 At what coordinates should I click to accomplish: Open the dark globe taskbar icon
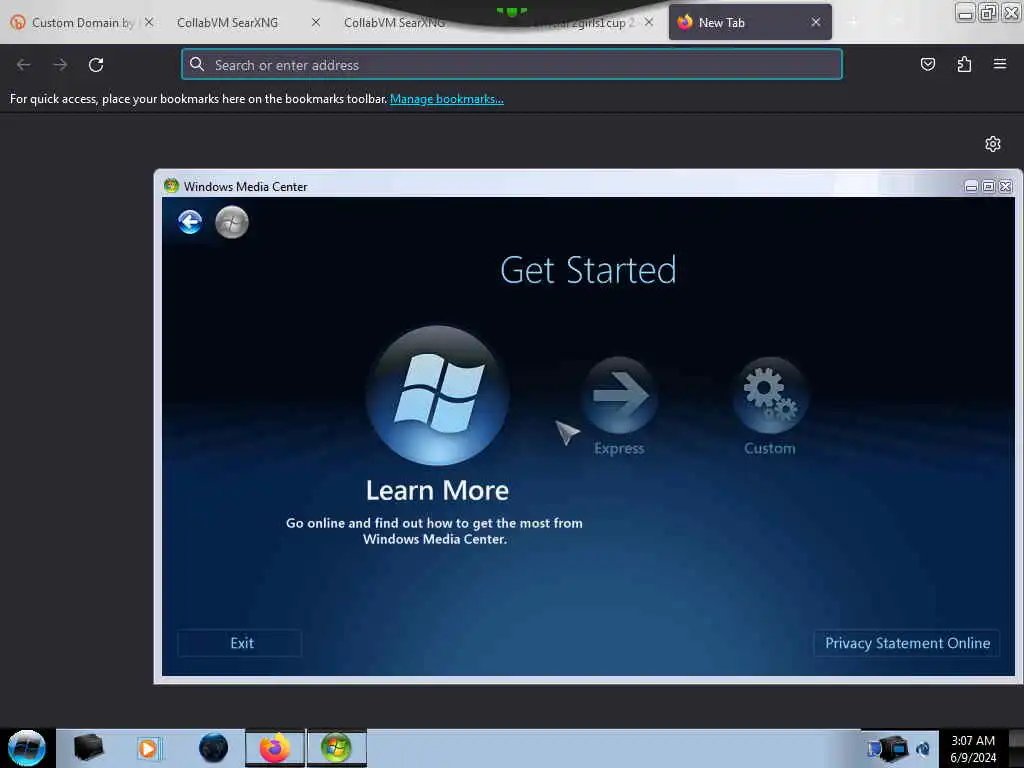coord(213,748)
